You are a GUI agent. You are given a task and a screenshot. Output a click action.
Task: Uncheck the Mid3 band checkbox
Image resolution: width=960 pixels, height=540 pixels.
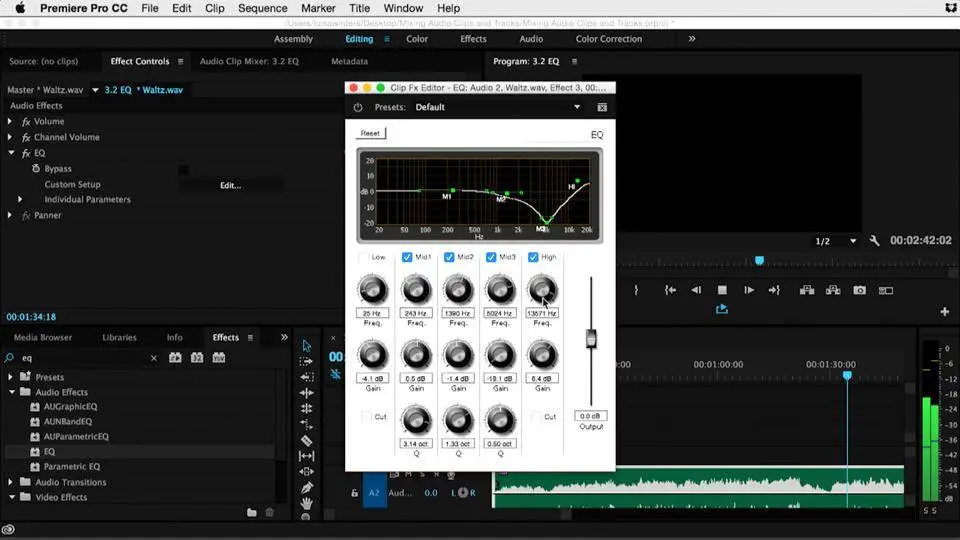point(491,257)
